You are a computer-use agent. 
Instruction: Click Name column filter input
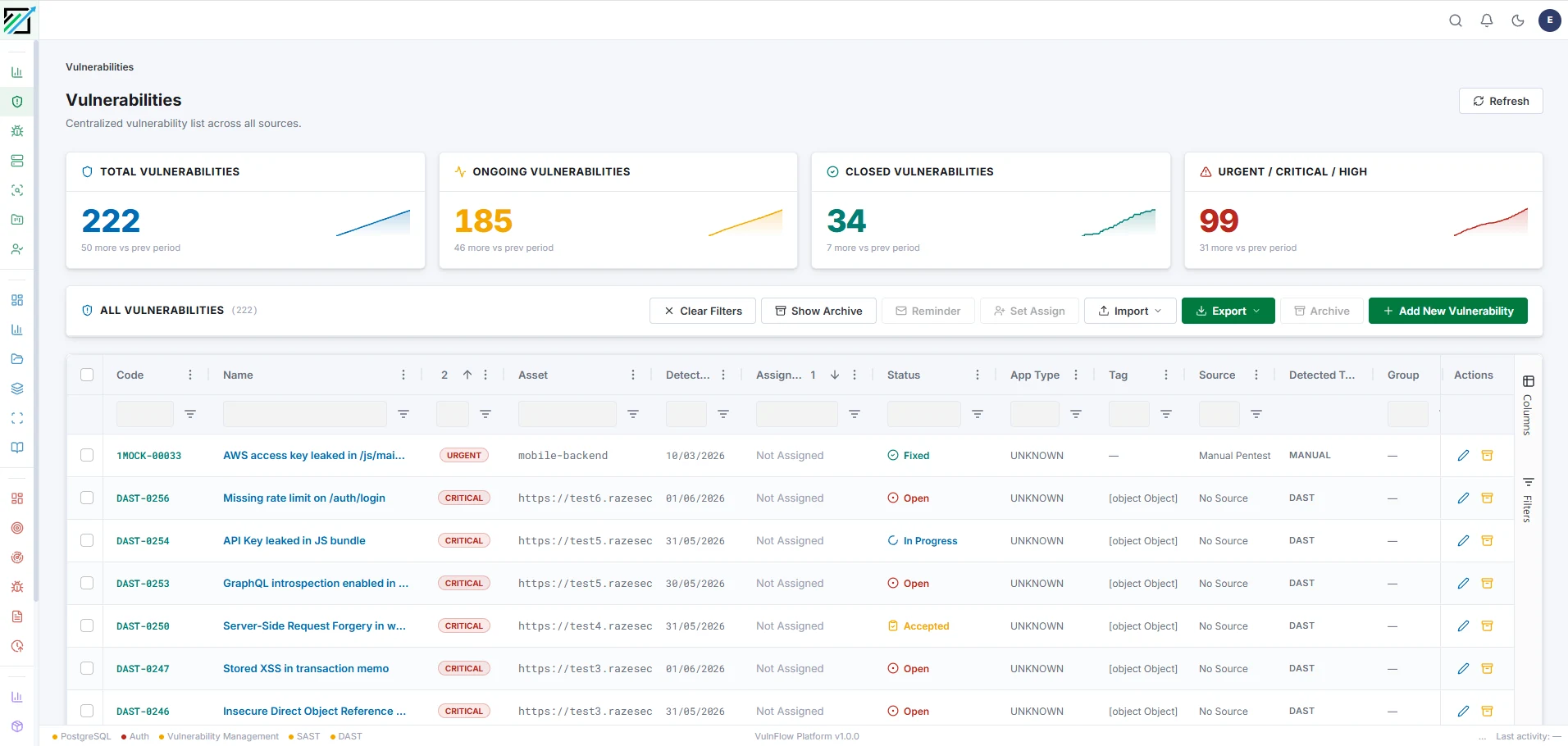tap(305, 414)
